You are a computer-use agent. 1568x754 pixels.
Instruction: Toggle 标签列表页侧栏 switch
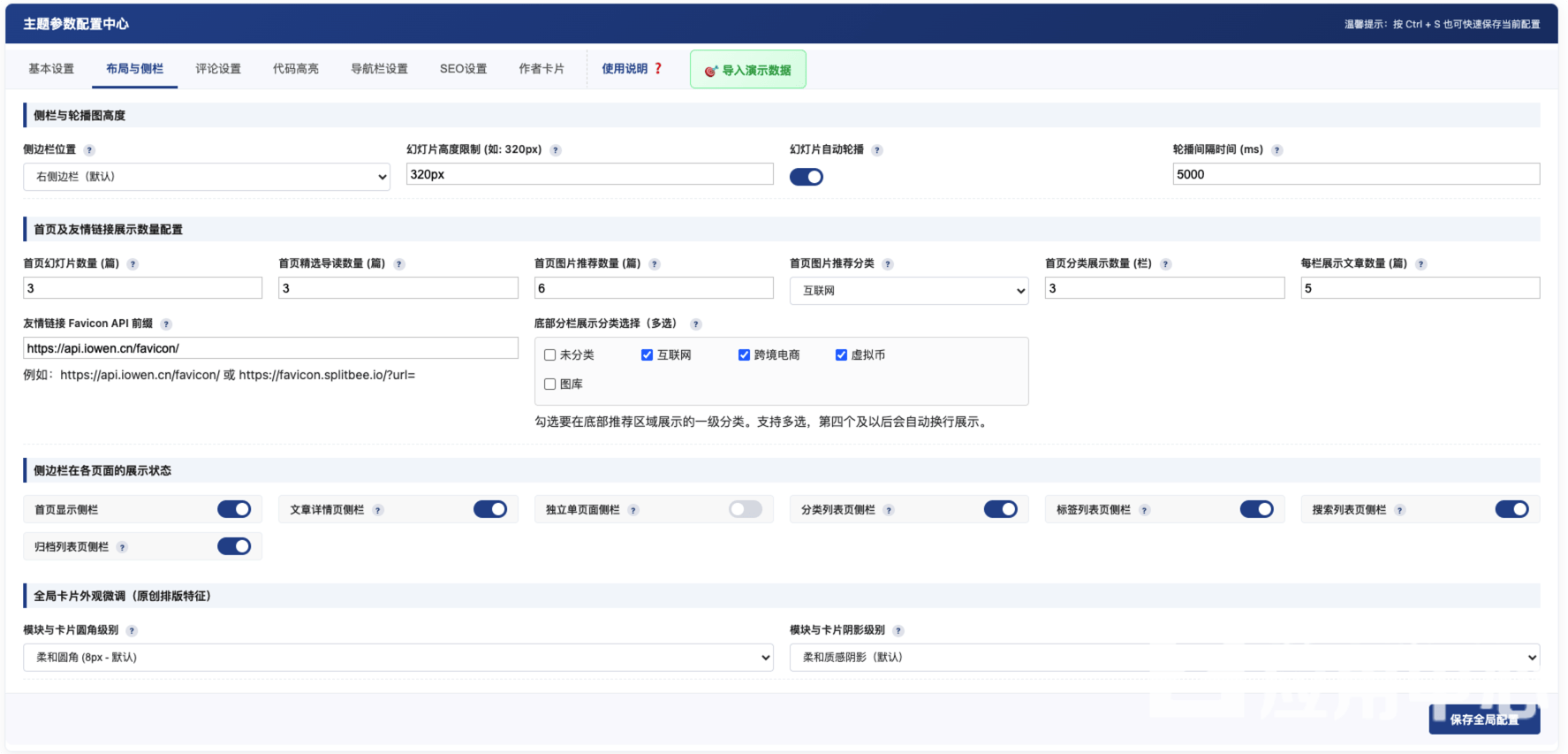[1257, 509]
